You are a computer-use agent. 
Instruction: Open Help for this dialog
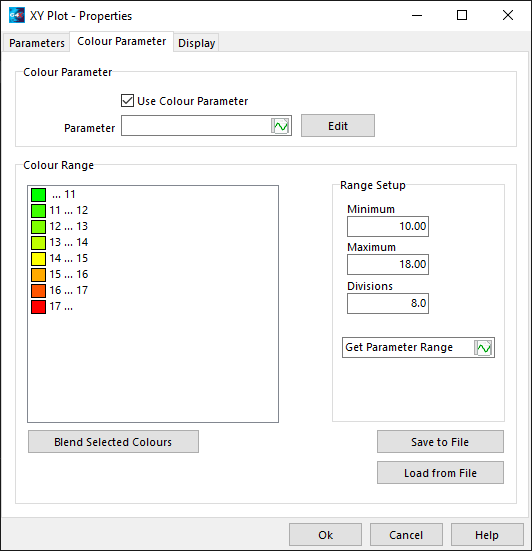point(487,534)
